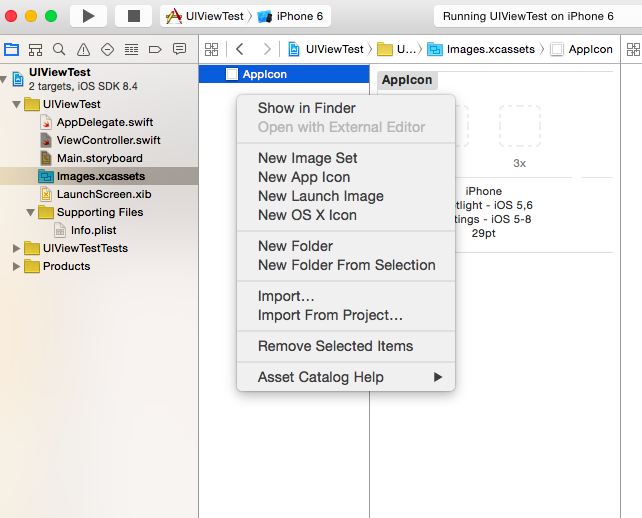Viewport: 642px width, 518px height.
Task: Open the Find navigator magnifier icon
Action: click(59, 50)
